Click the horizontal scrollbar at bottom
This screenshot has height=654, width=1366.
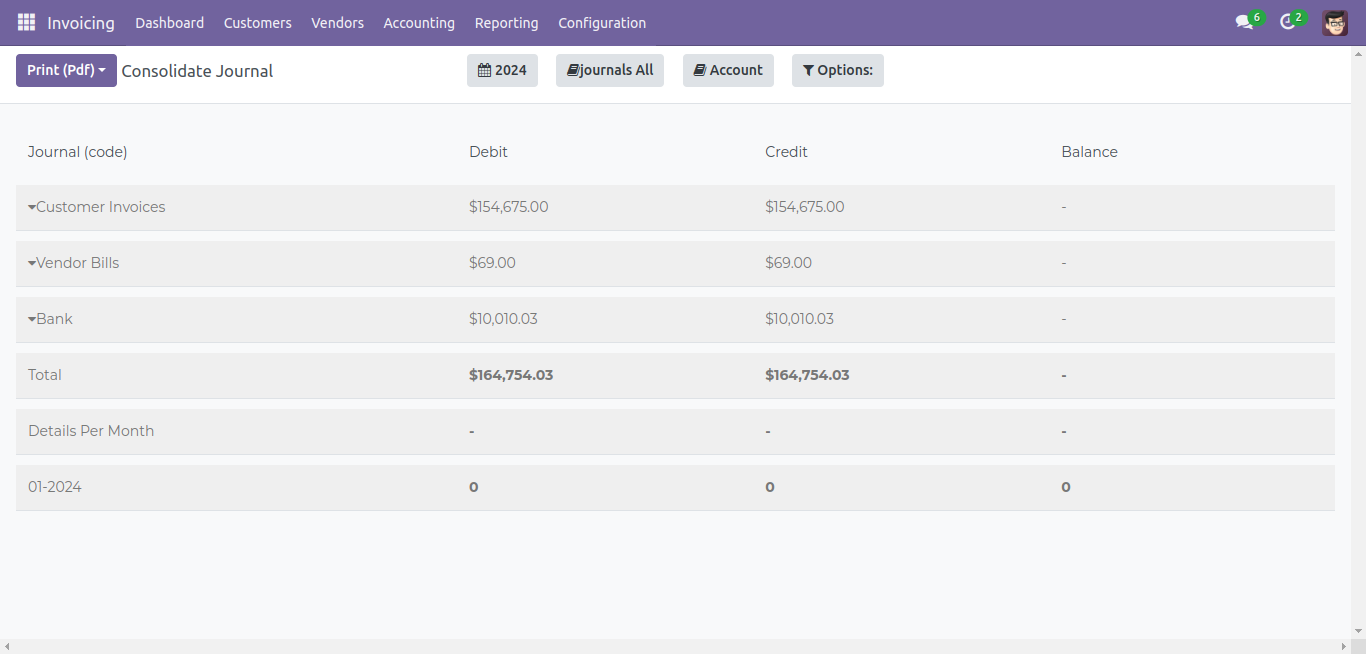[x=680, y=647]
